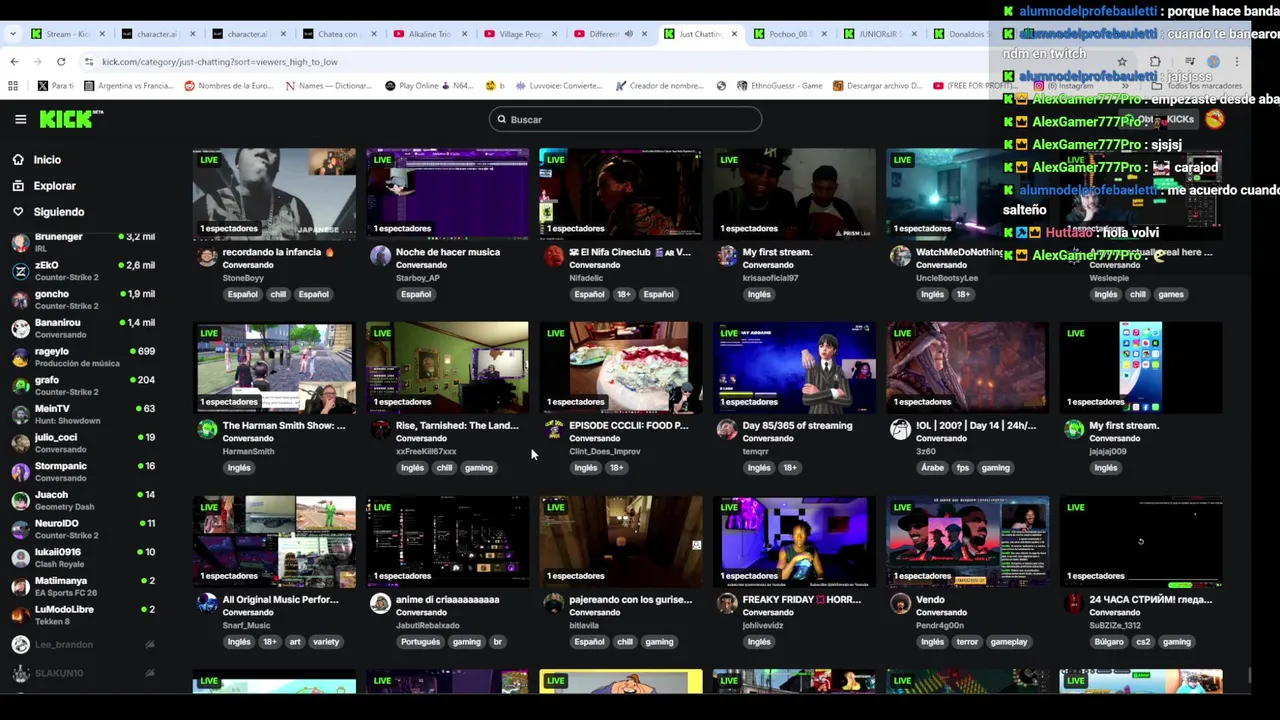Switch to the Alkaline Trio tab
Viewport: 1280px width, 720px height.
(x=428, y=34)
